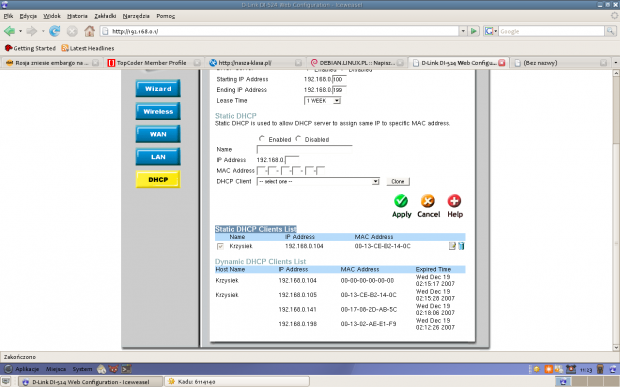Click the red Help plus icon

(454, 201)
